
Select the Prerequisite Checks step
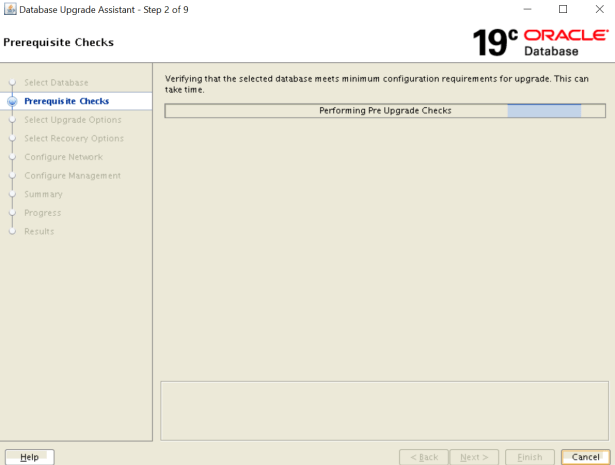66,101
